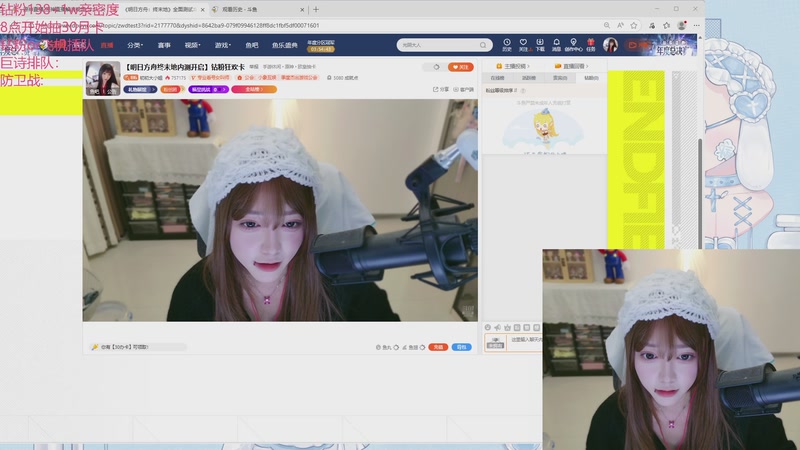Click the pink-orange 全站榜 badge
The width and height of the screenshot is (800, 450).
click(x=254, y=89)
